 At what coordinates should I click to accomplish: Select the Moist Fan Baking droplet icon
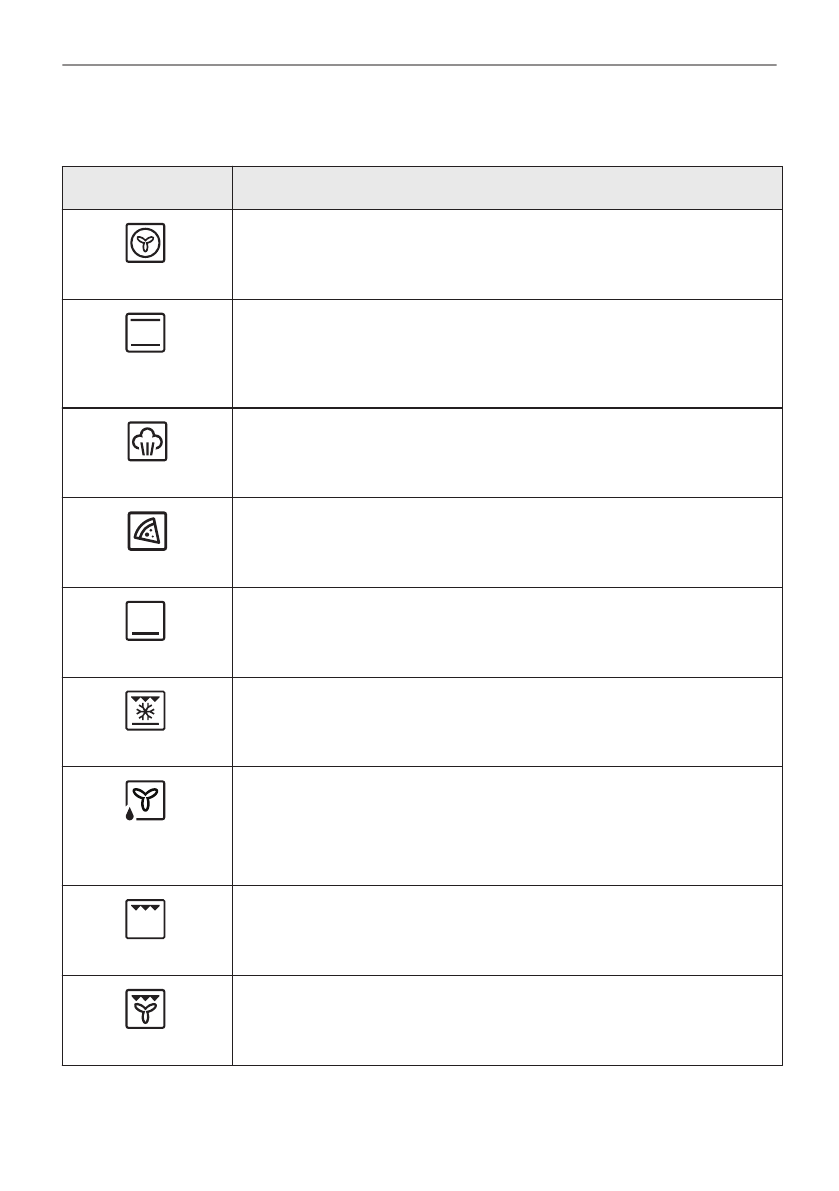click(x=144, y=802)
